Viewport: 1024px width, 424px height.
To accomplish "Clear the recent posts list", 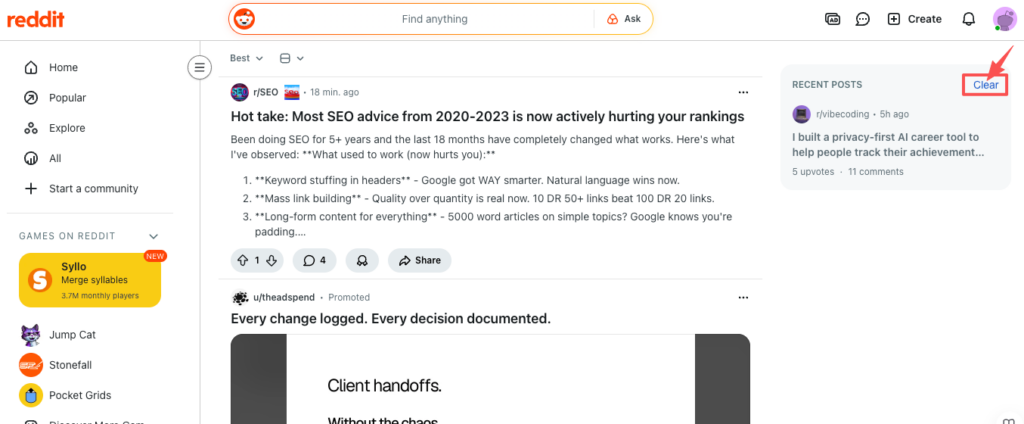I will click(x=985, y=85).
